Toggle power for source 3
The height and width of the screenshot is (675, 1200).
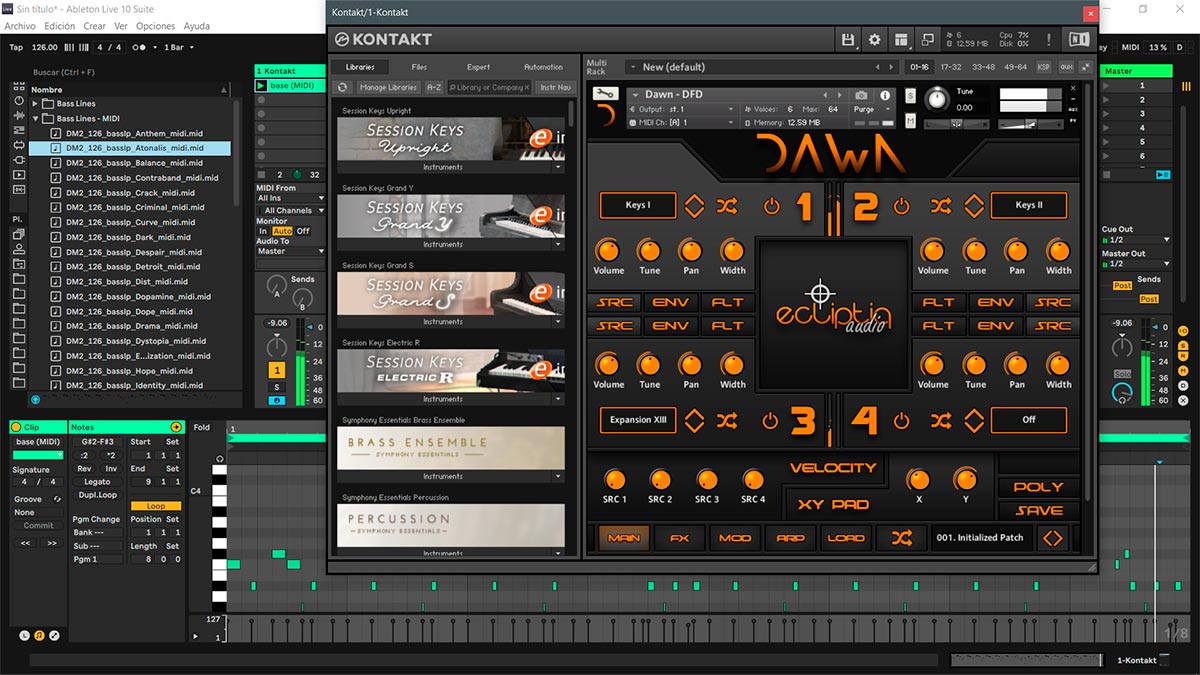pyautogui.click(x=769, y=421)
